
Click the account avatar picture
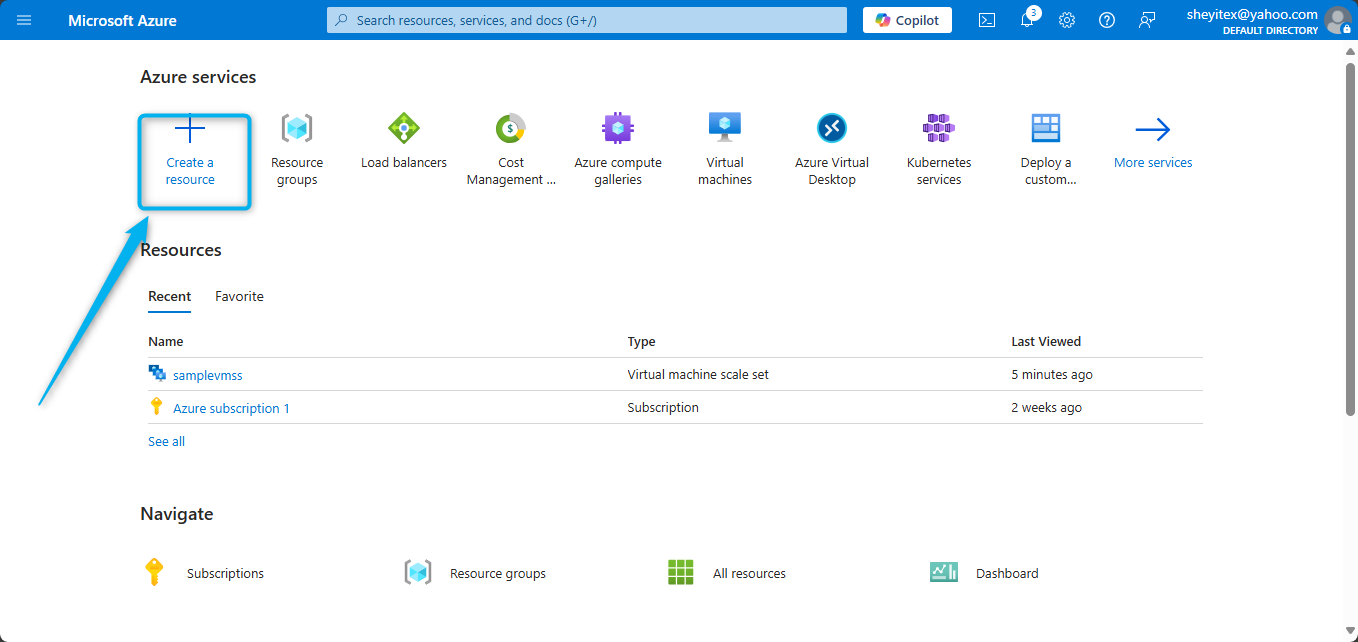[1337, 20]
